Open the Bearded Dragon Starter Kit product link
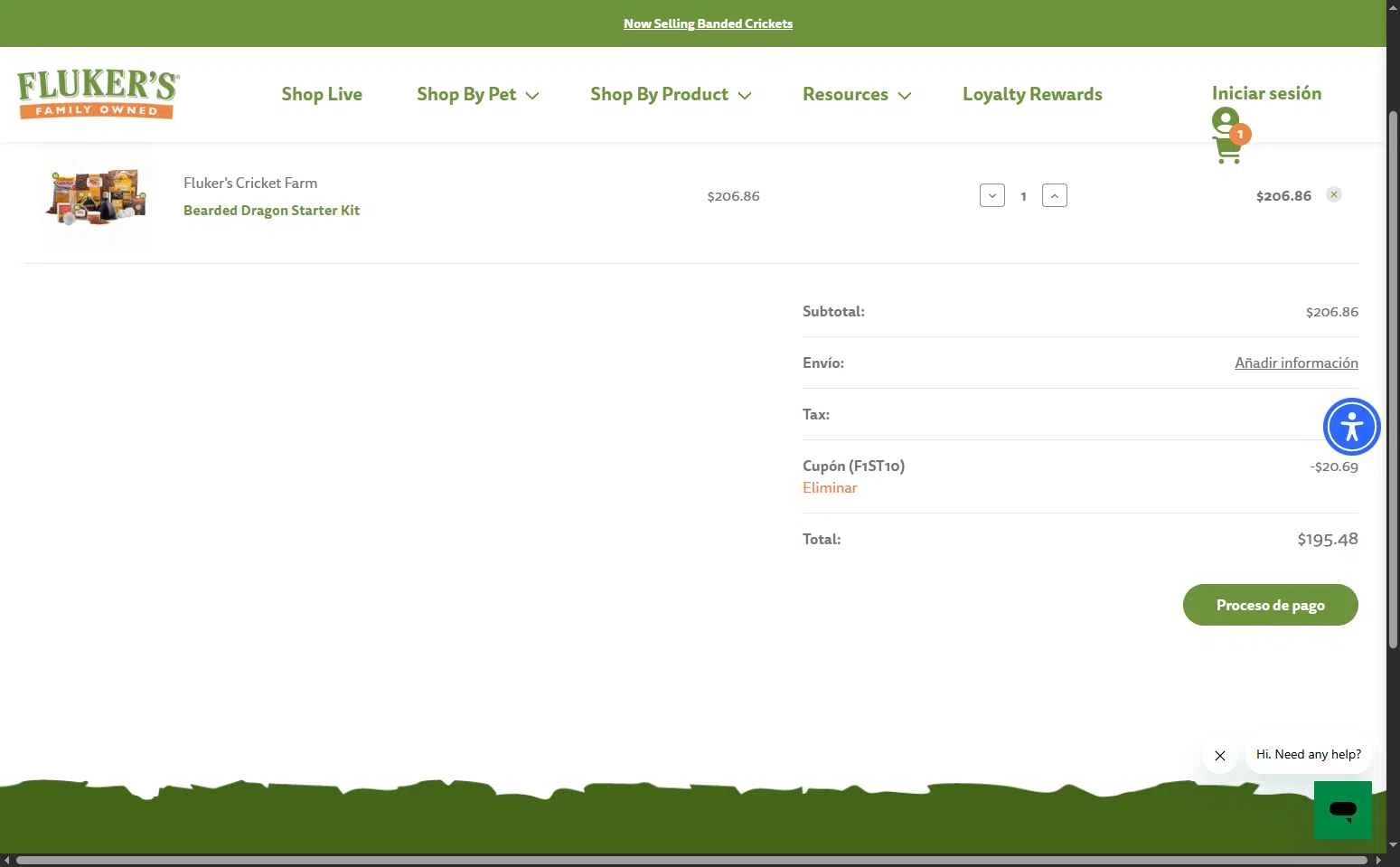 pos(271,211)
